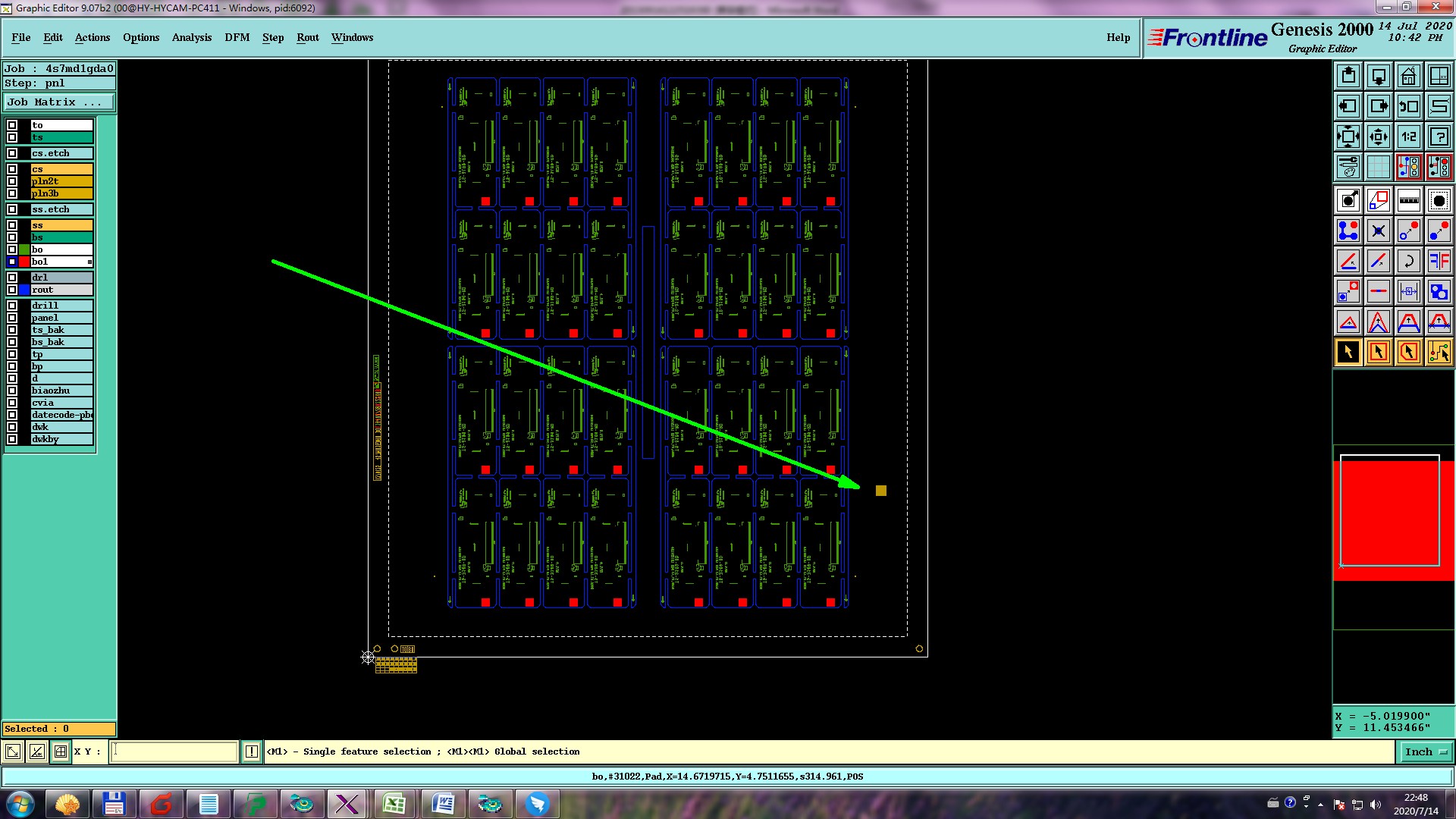Open the Job Matrix selector

[x=59, y=102]
